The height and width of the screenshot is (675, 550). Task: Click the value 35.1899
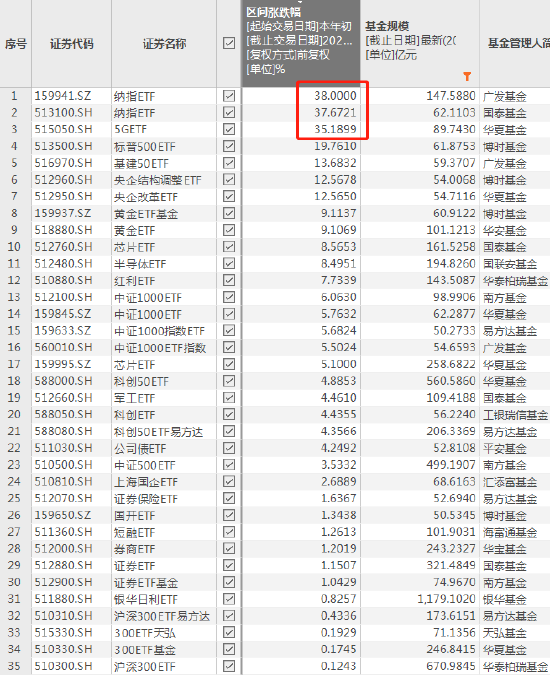point(335,129)
